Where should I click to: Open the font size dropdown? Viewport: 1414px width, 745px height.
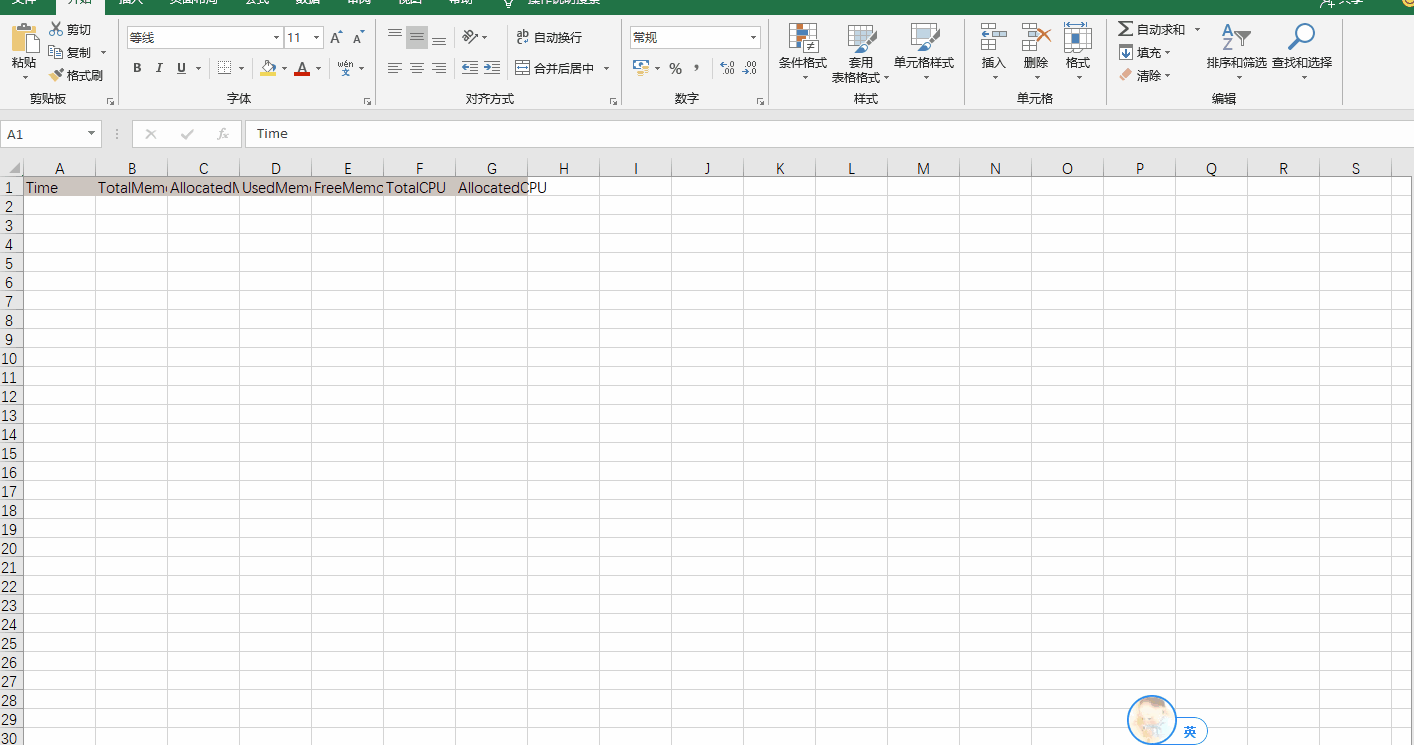click(x=317, y=38)
